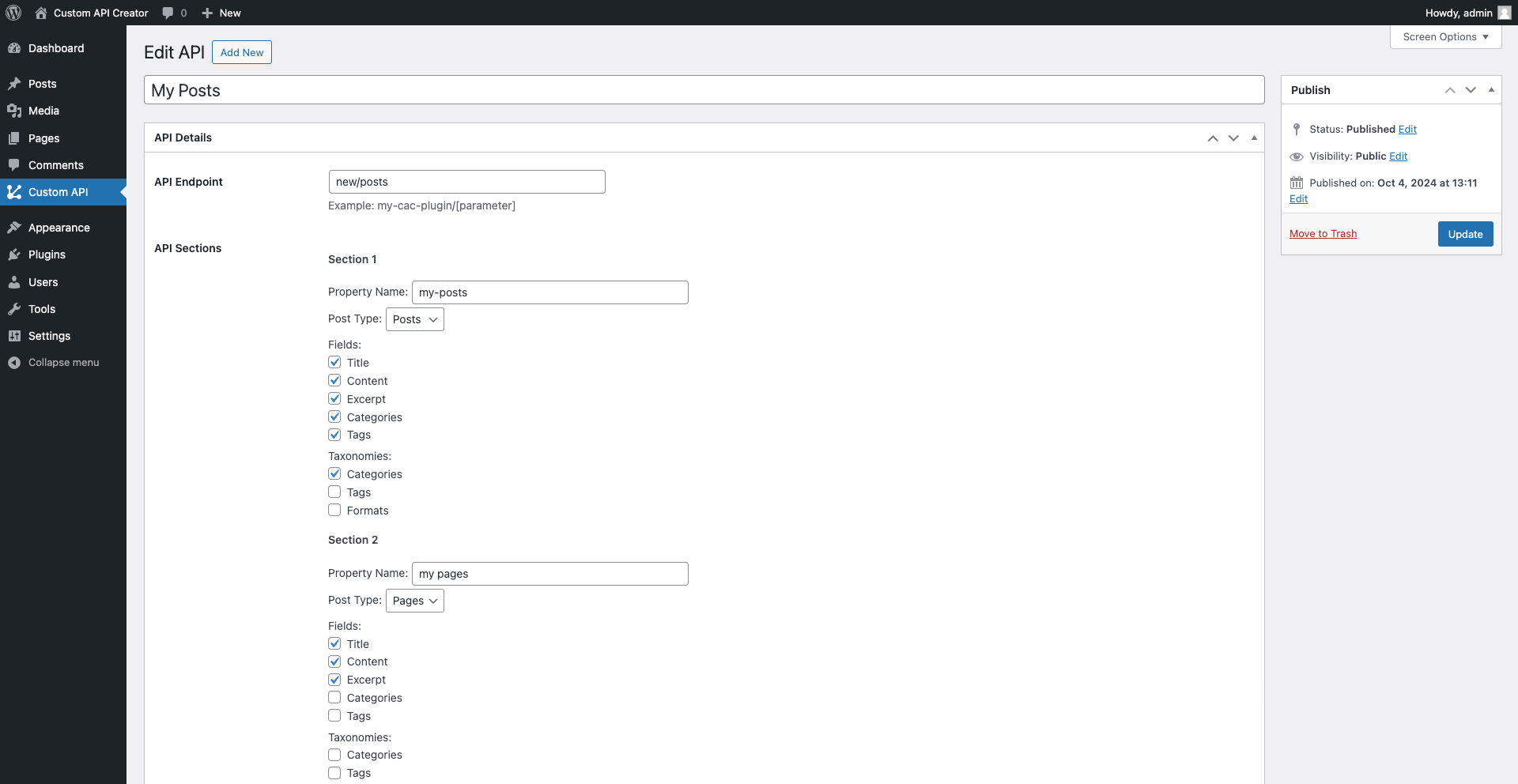Viewport: 1518px width, 784px height.
Task: Enable Categories taxonomy in Section 2
Action: [x=334, y=755]
